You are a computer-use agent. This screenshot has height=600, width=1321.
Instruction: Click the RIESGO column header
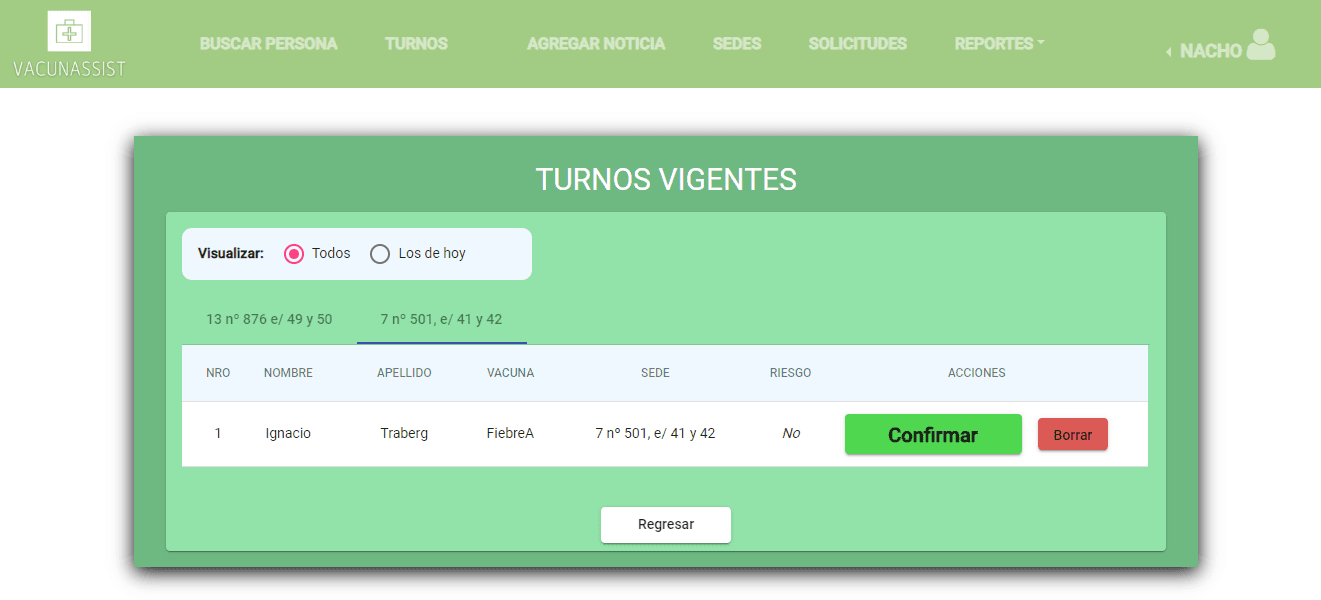790,373
